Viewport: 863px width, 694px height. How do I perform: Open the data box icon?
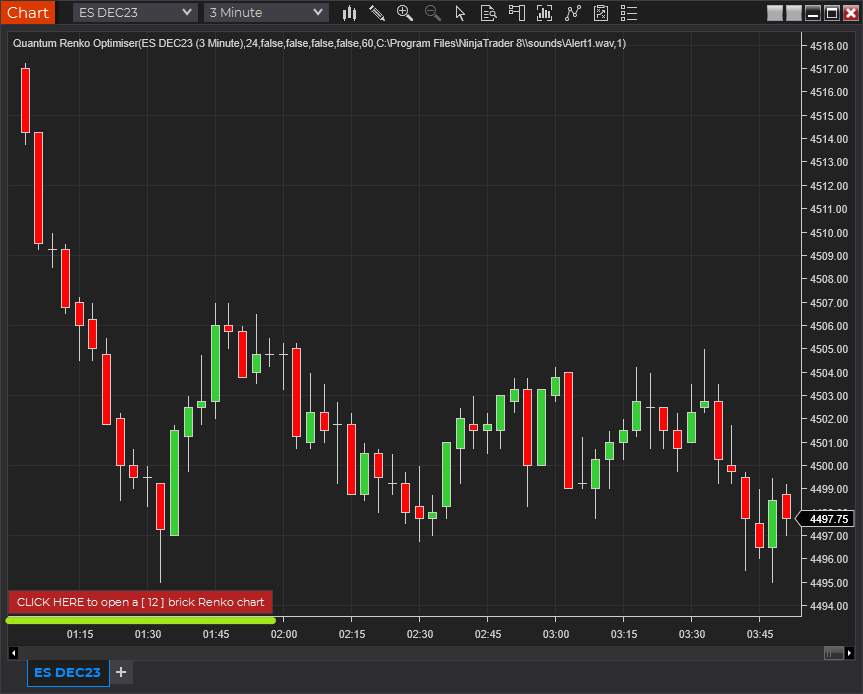pyautogui.click(x=488, y=13)
